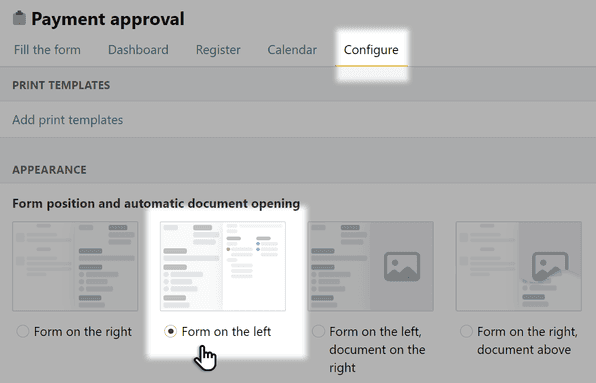Select the Form on the right radio button
Viewport: 596px width, 383px height.
click(22, 331)
